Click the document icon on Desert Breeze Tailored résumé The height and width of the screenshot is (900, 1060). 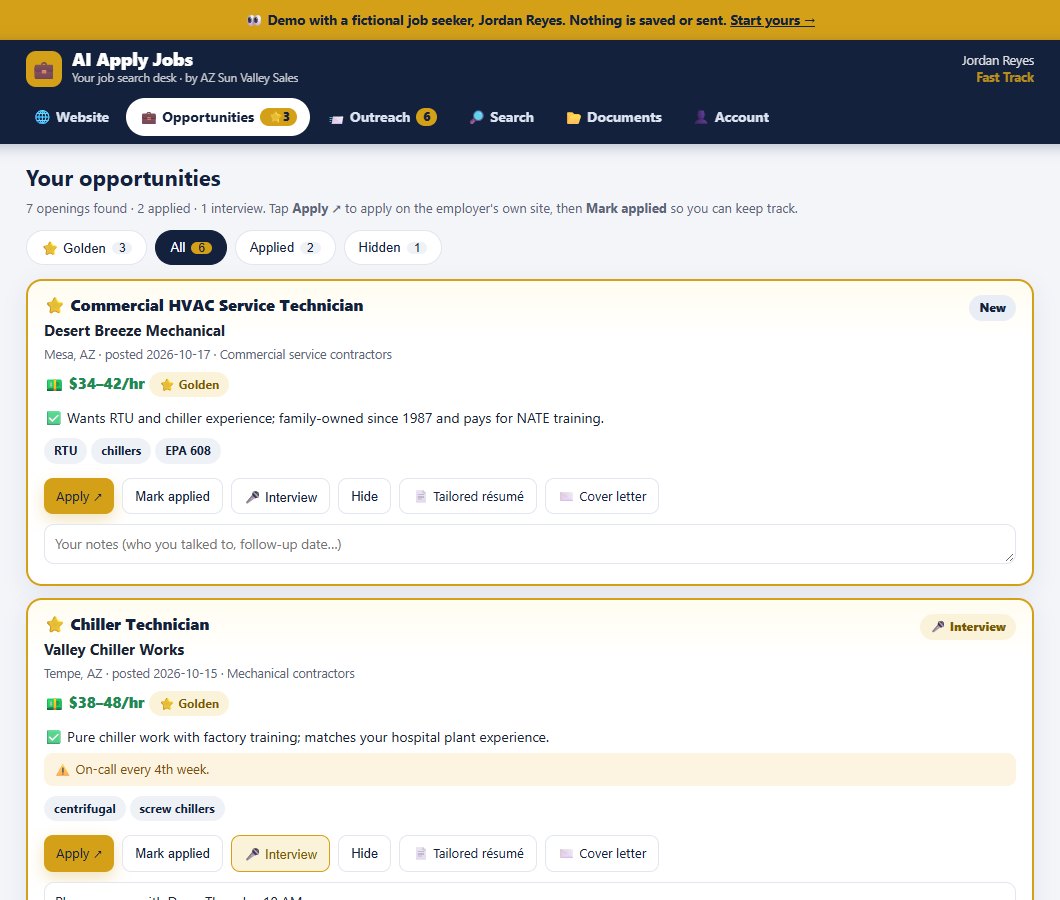(420, 496)
